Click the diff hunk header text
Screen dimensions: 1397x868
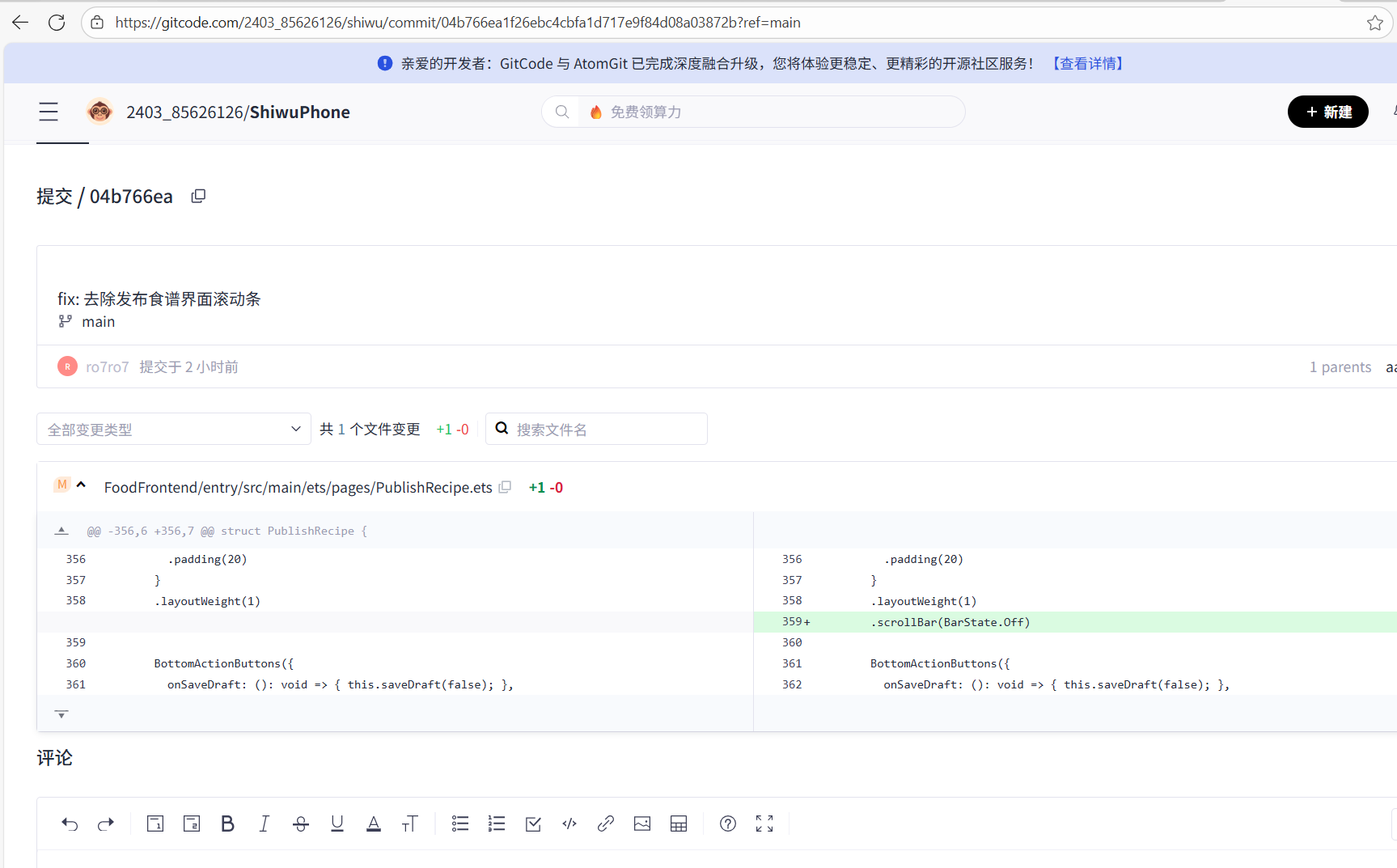(x=226, y=531)
